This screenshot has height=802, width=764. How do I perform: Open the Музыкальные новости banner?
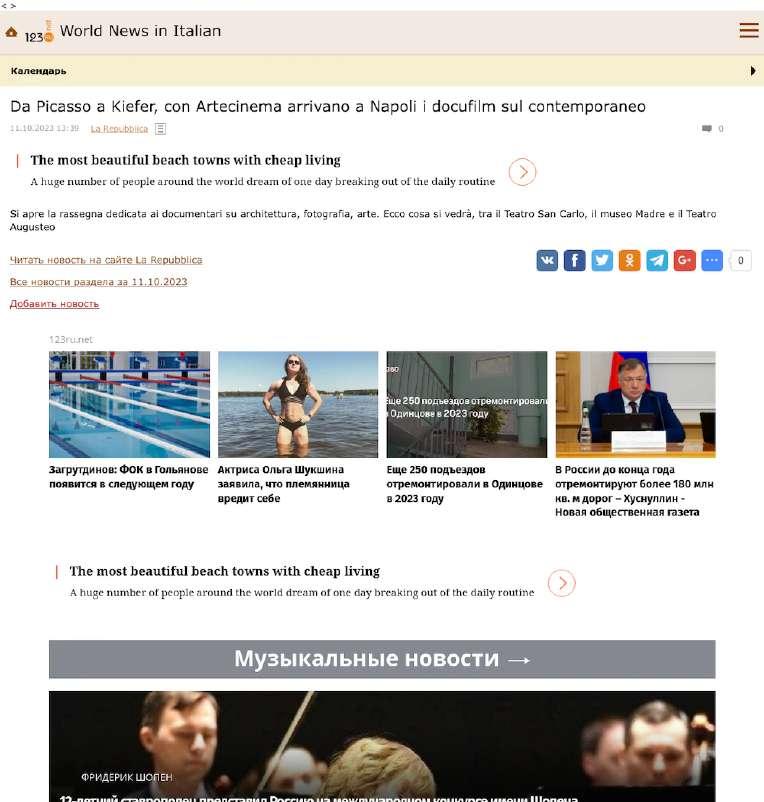pyautogui.click(x=382, y=659)
